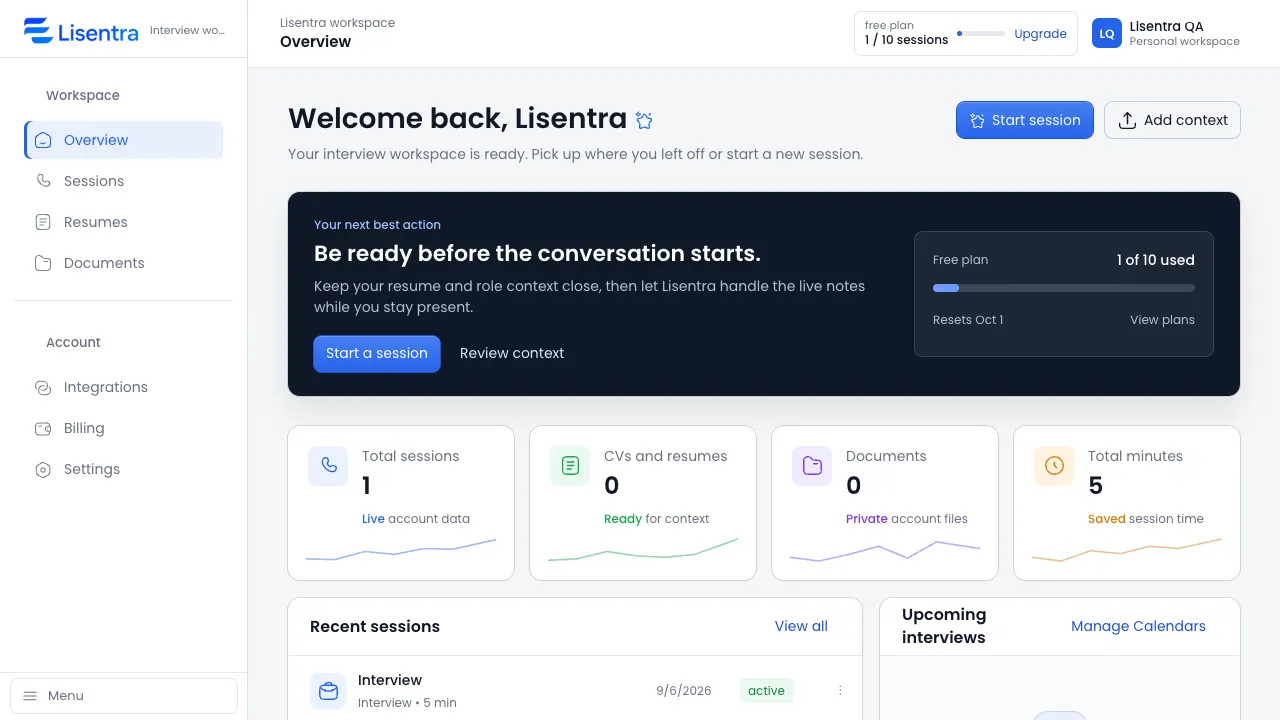Click the clock icon on Total minutes card

(1054, 466)
